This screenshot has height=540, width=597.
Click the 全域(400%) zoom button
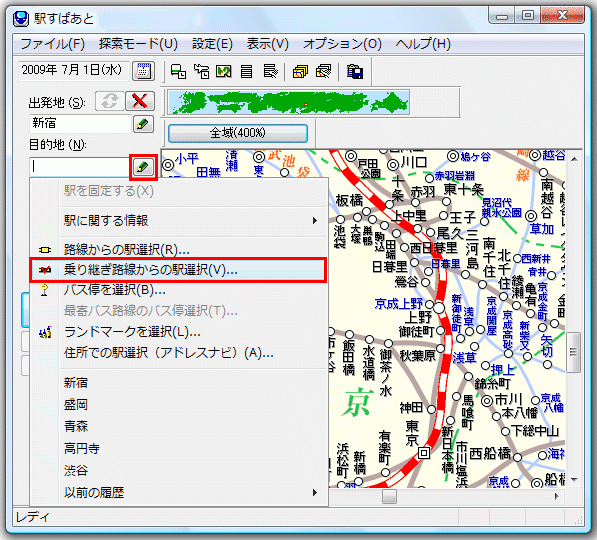click(x=238, y=133)
